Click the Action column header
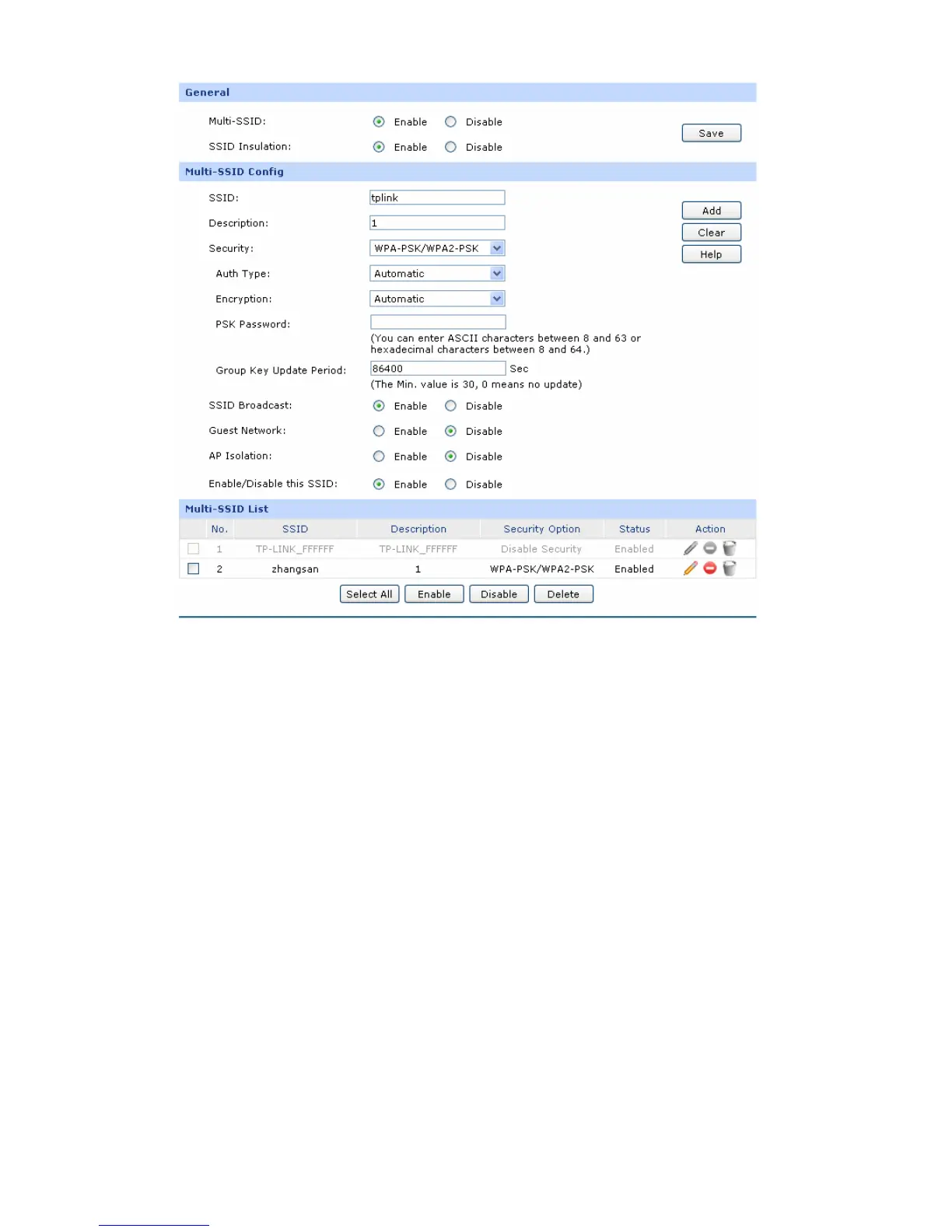The image size is (952, 1232). click(710, 529)
